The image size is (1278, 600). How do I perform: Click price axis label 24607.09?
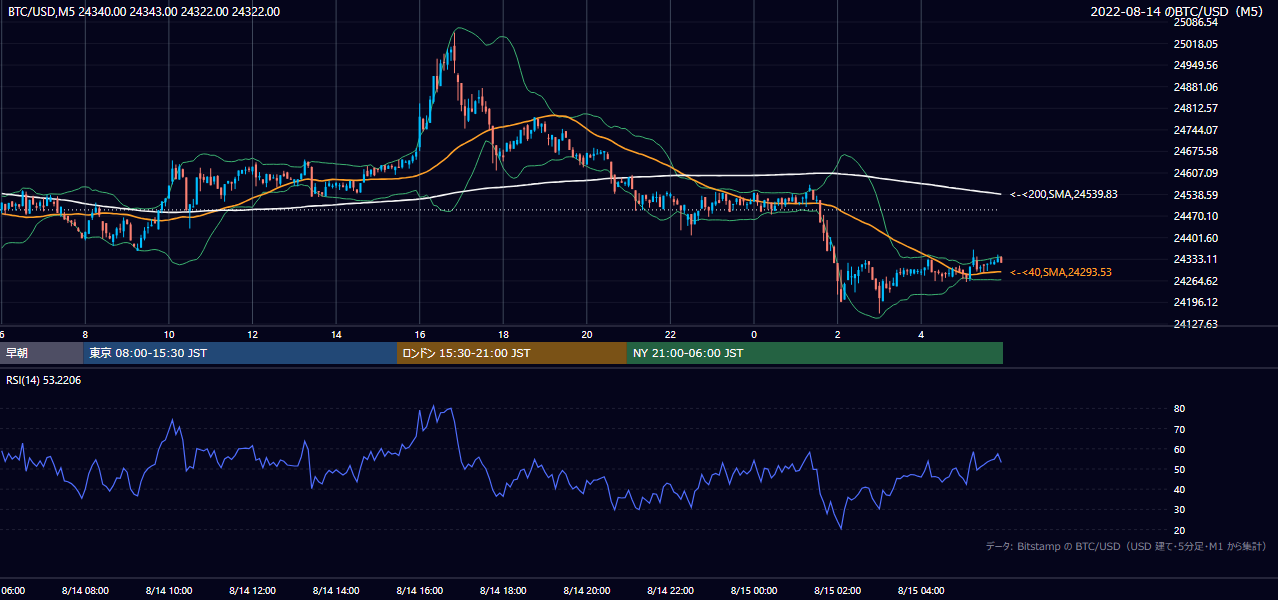[1196, 173]
